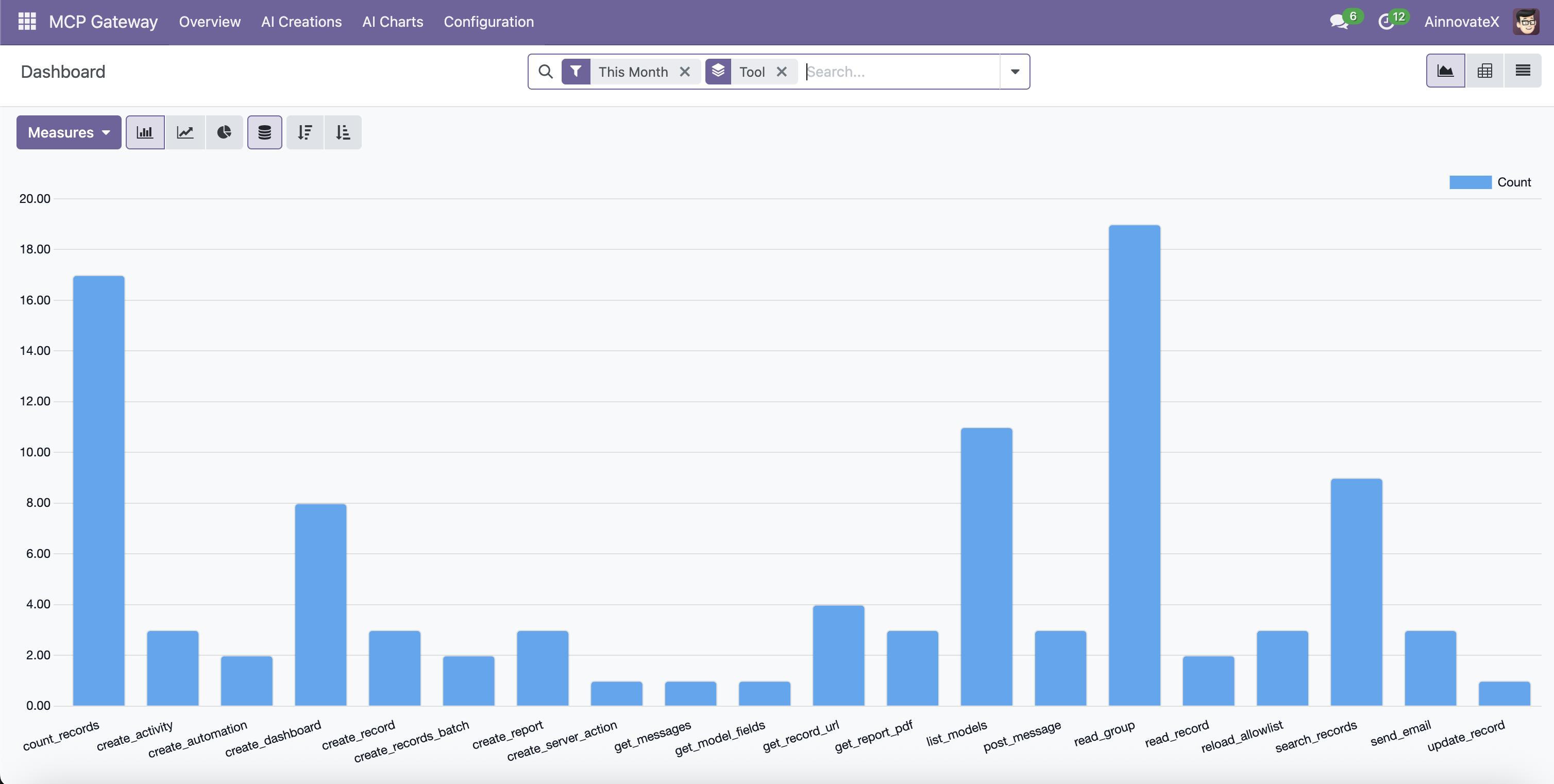Switch to pie chart visualization
The width and height of the screenshot is (1554, 784).
tap(225, 132)
